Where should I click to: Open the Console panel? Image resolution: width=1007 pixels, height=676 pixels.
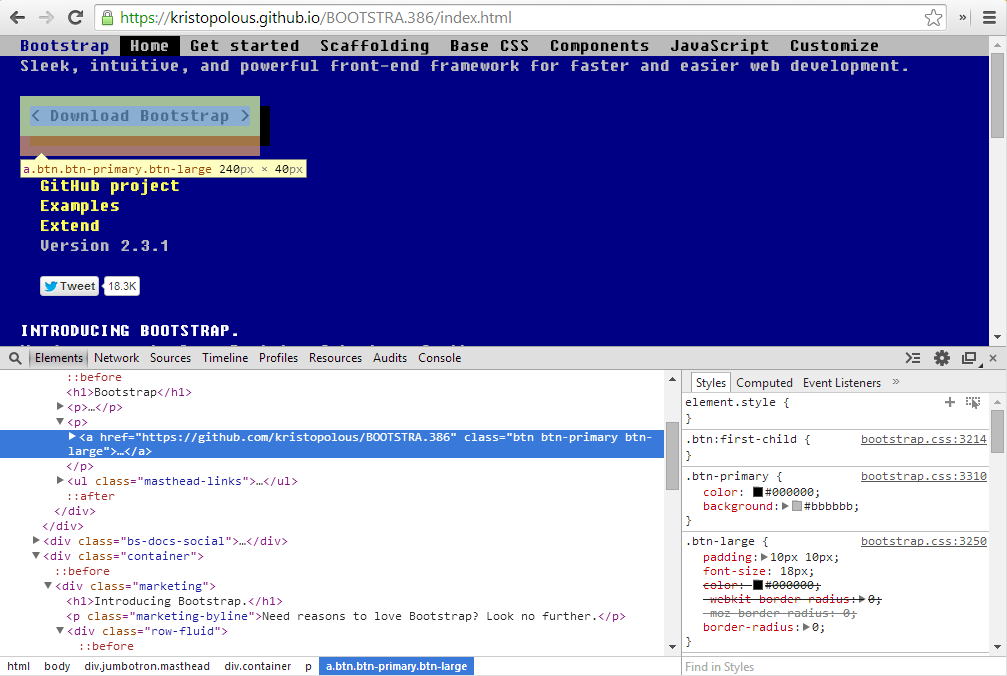439,358
